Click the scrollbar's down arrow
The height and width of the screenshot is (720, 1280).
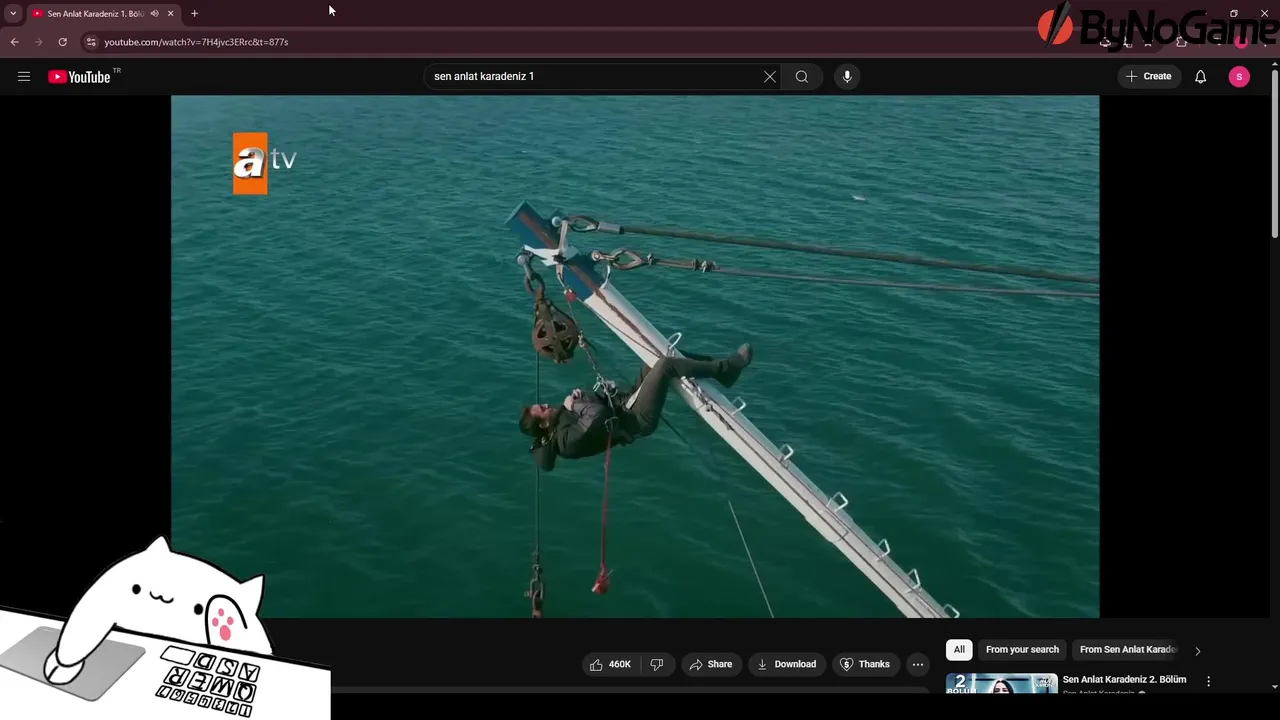(1274, 687)
